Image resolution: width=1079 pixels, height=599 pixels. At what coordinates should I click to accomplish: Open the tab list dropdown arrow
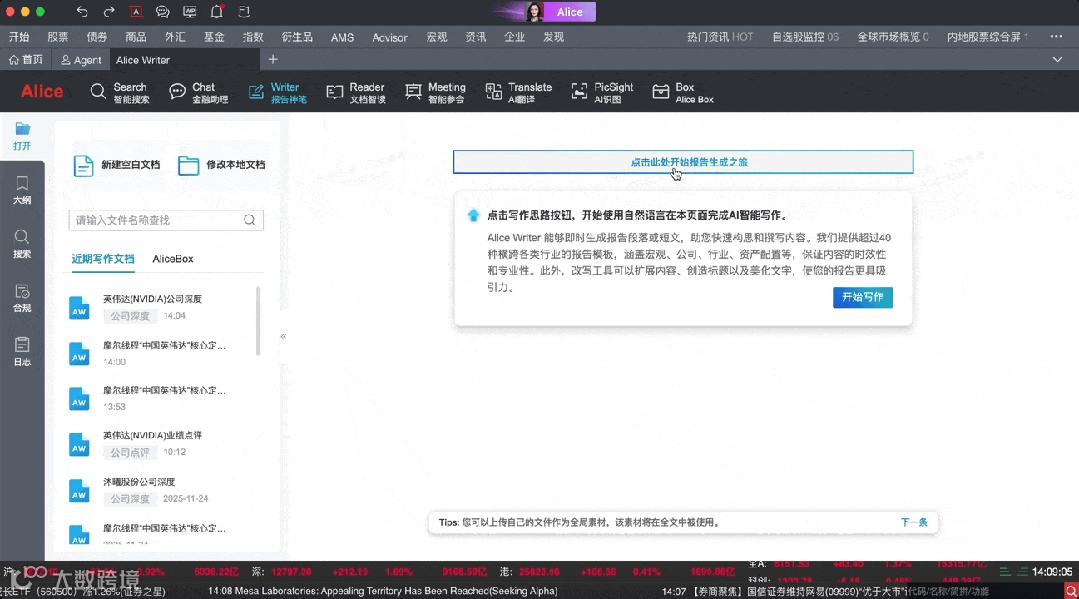[1057, 59]
